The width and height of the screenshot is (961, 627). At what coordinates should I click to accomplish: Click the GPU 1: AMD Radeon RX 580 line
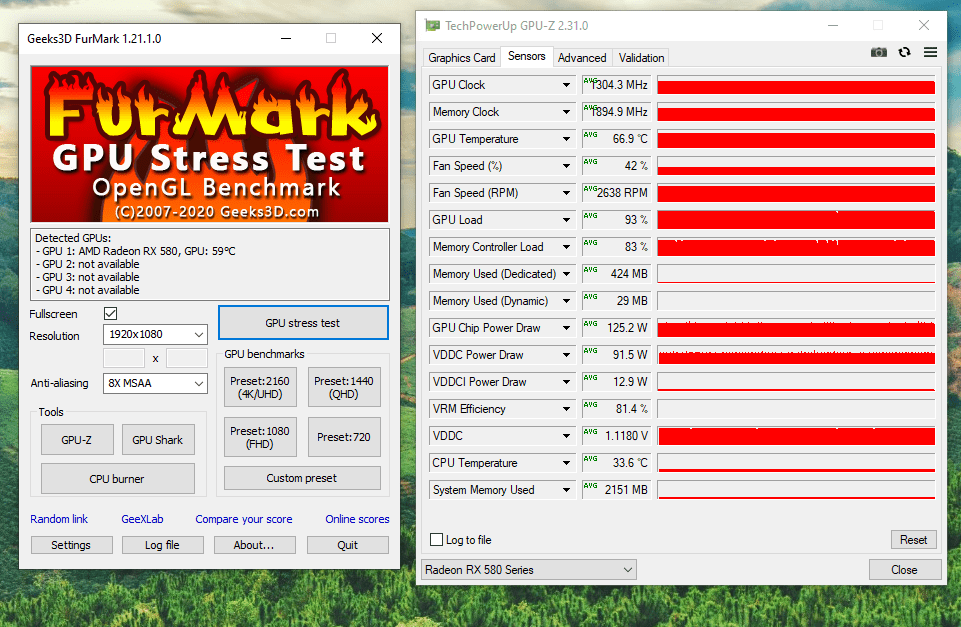click(x=135, y=251)
